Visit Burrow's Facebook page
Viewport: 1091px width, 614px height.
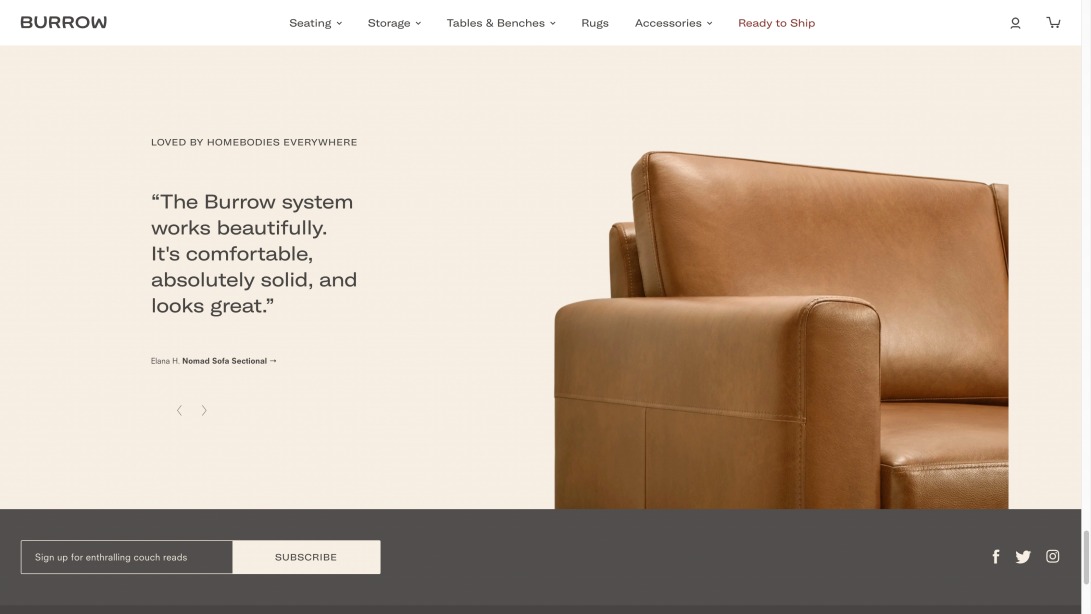[x=996, y=556]
